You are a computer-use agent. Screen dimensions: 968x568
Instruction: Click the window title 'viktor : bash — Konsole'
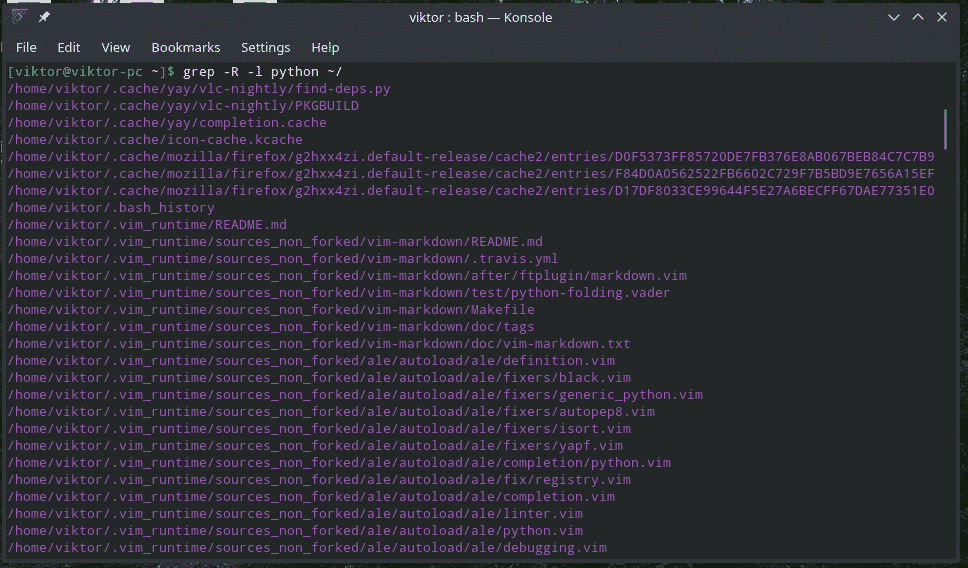pos(480,17)
